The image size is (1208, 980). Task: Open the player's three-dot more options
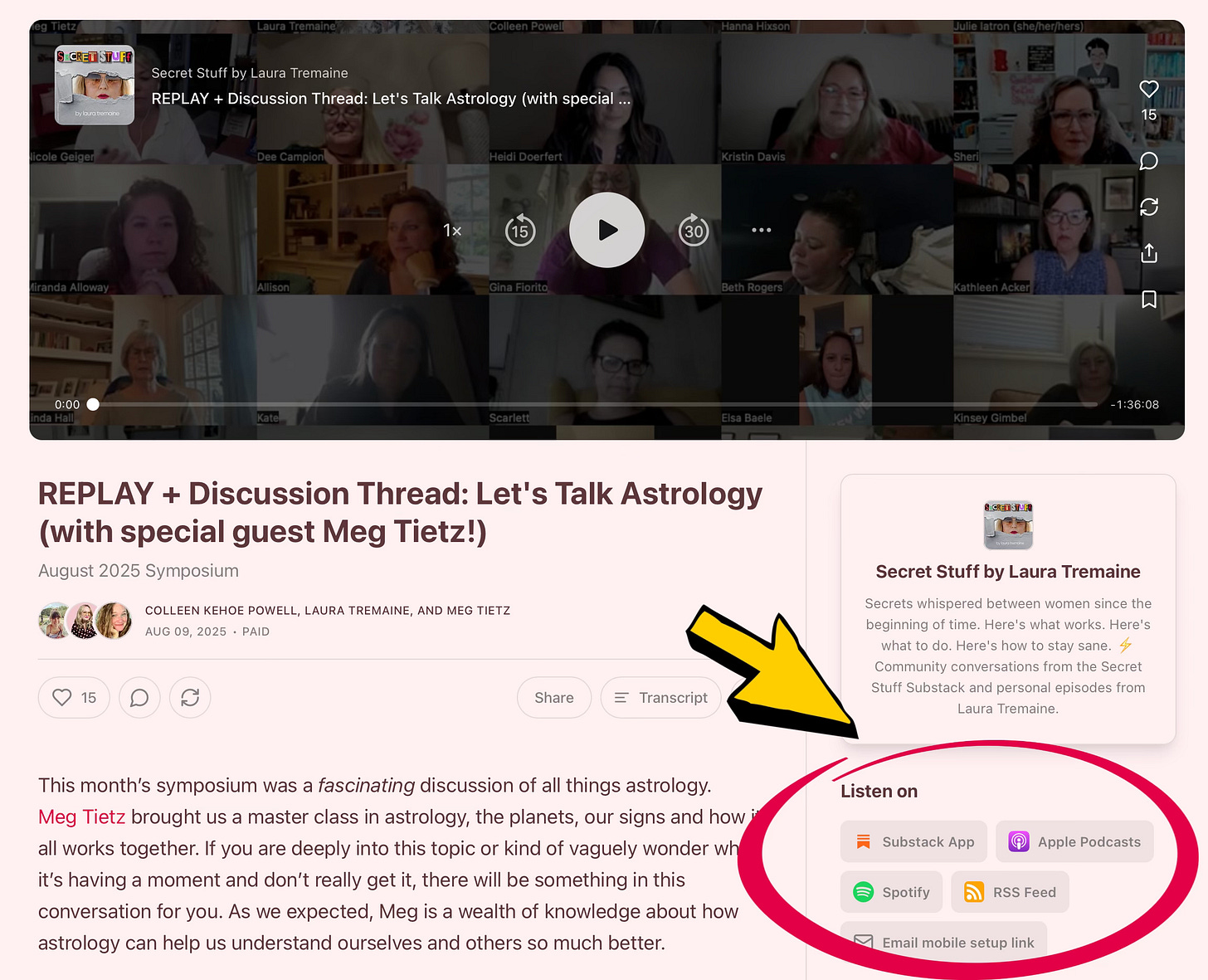tap(762, 230)
